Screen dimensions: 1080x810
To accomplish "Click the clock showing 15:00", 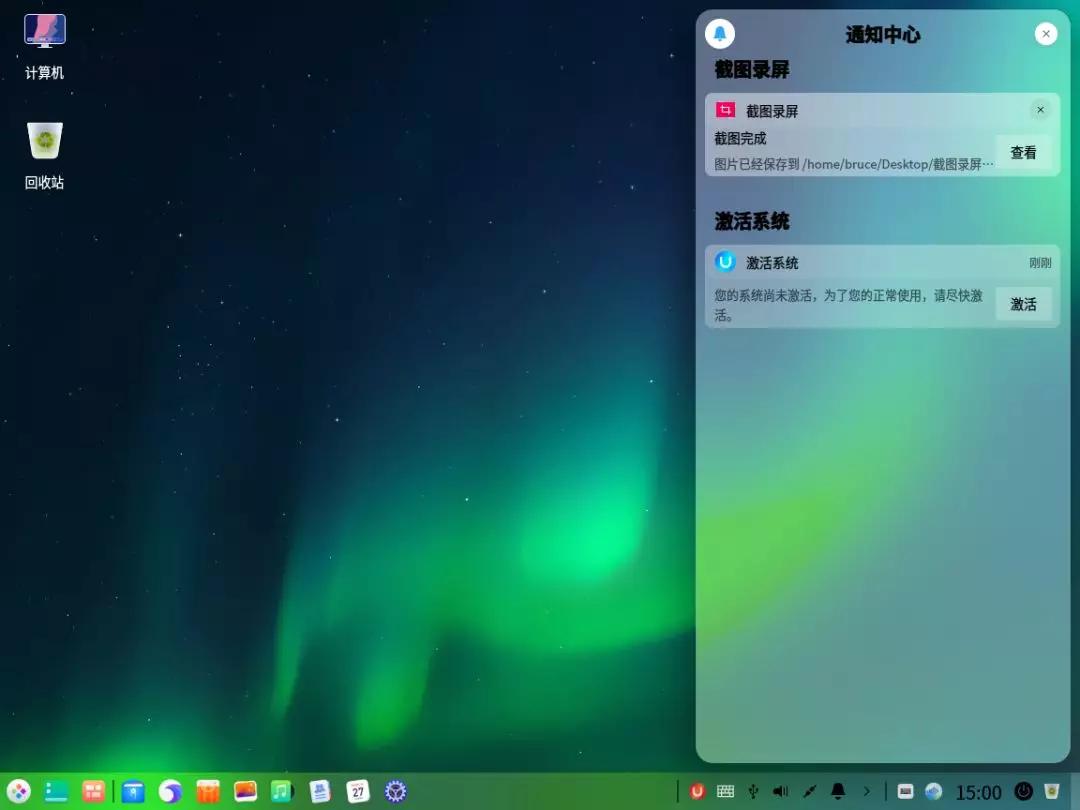I will click(980, 791).
